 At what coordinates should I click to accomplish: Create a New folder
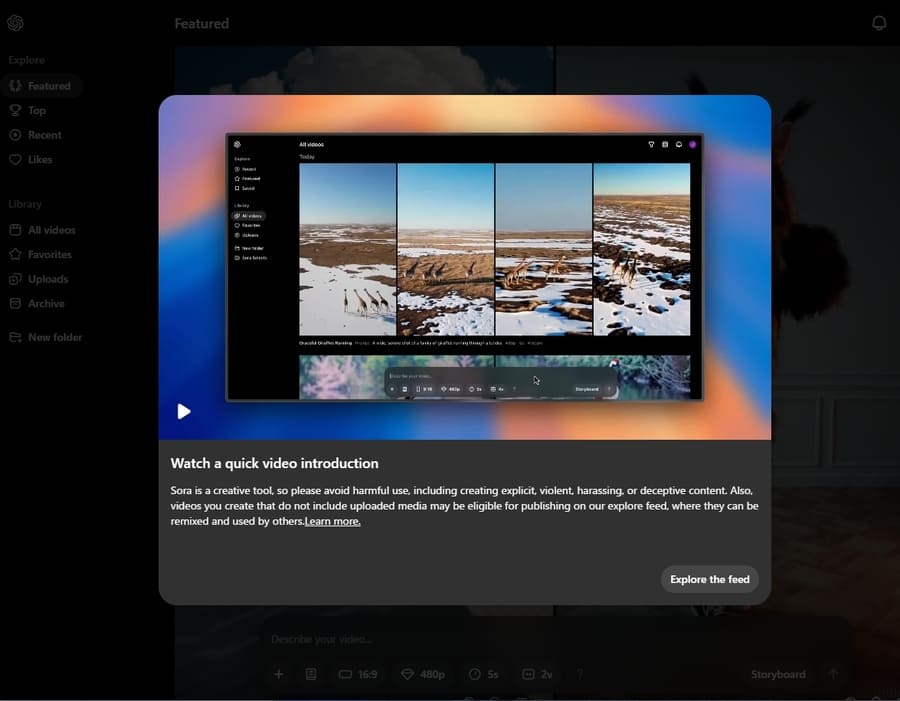point(46,338)
